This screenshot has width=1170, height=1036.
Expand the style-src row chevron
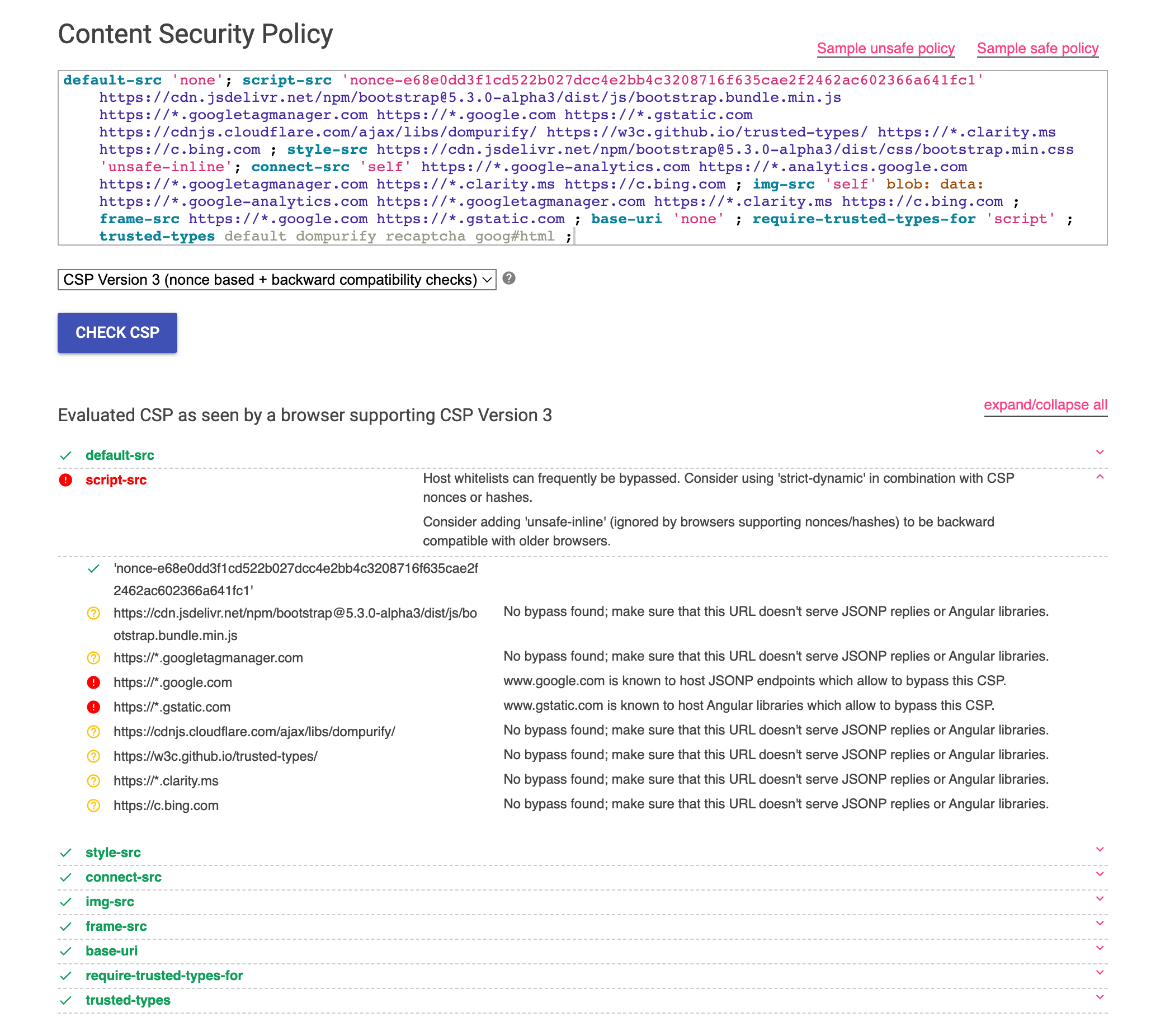pos(1100,849)
